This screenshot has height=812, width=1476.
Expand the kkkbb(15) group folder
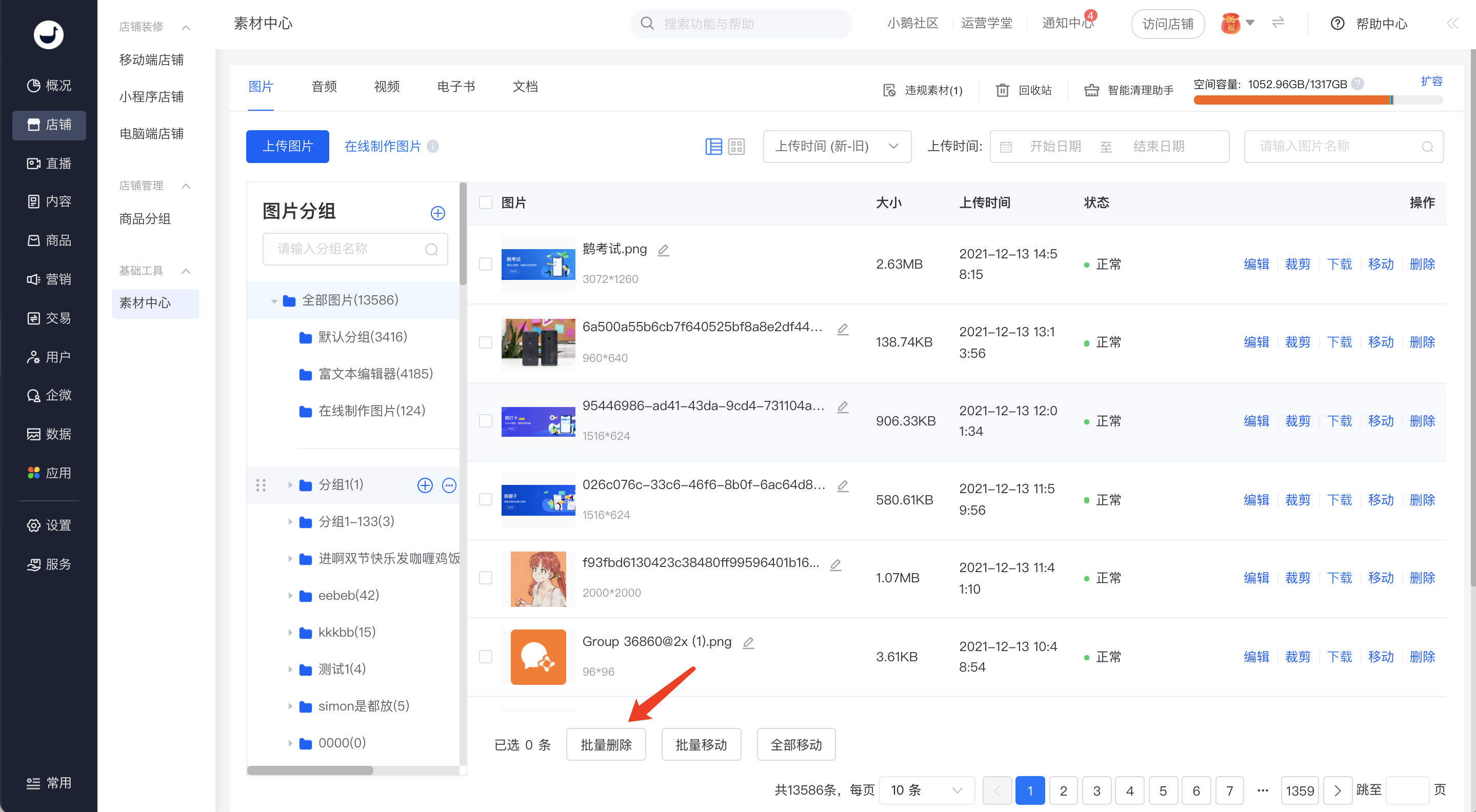pos(290,632)
